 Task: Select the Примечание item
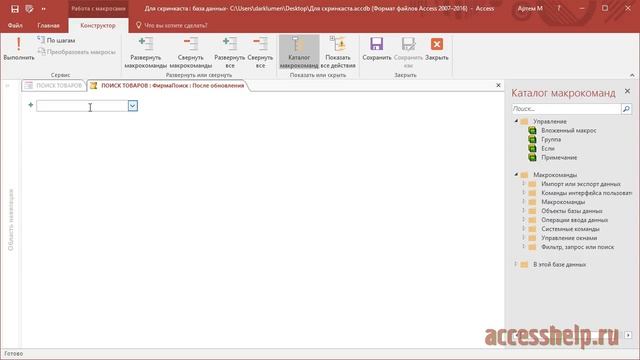tap(559, 157)
